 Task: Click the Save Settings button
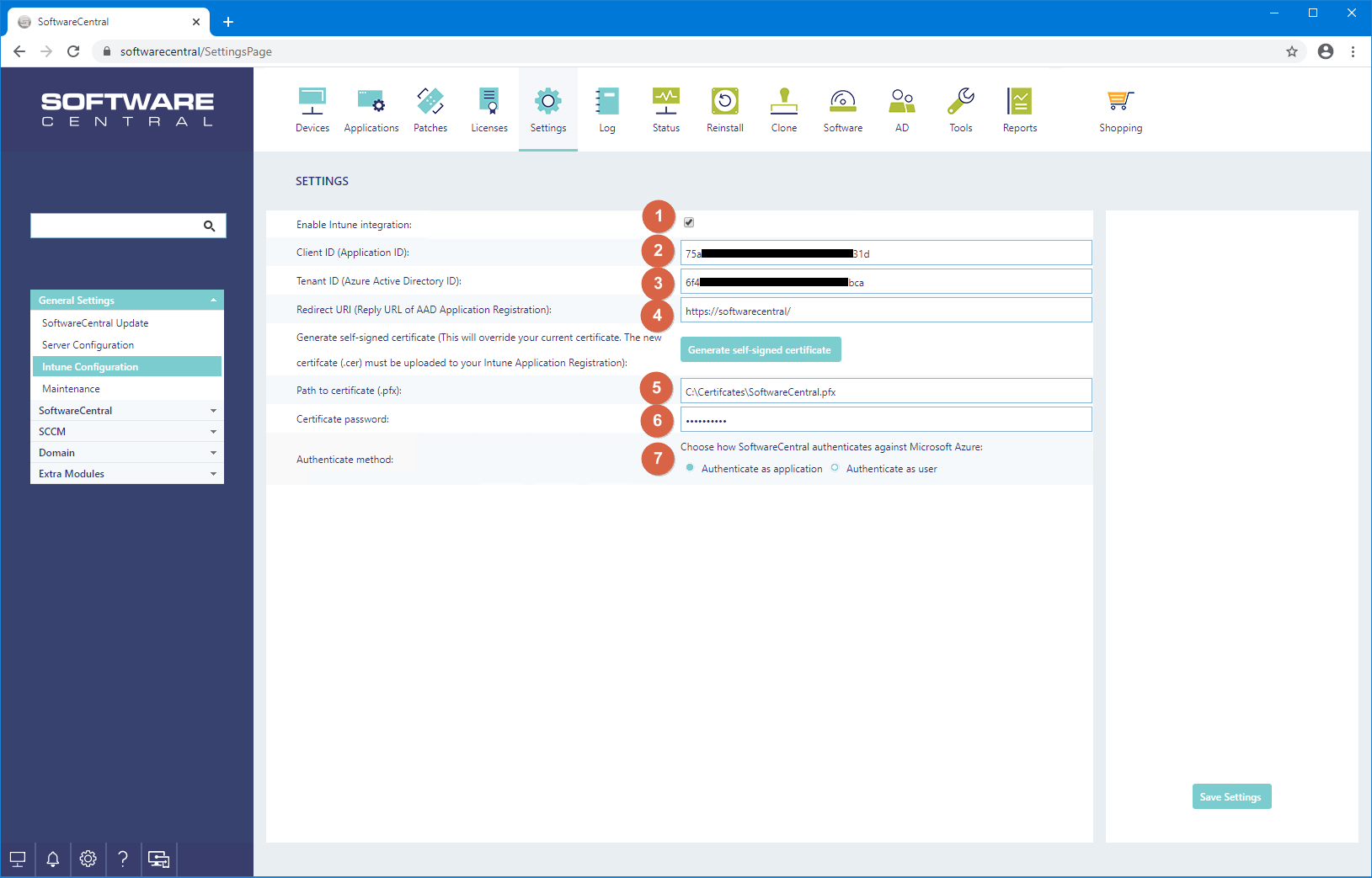click(x=1231, y=797)
